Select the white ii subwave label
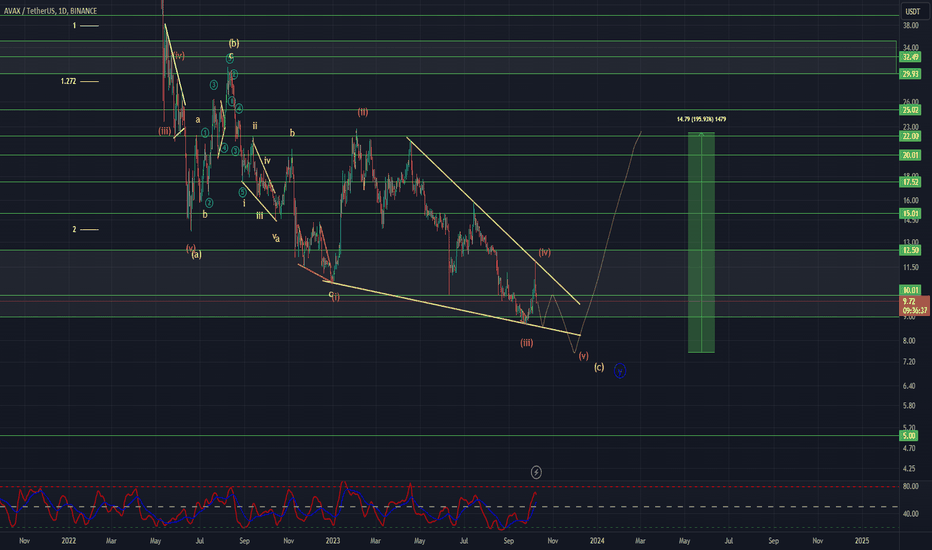The height and width of the screenshot is (550, 932). 254,125
